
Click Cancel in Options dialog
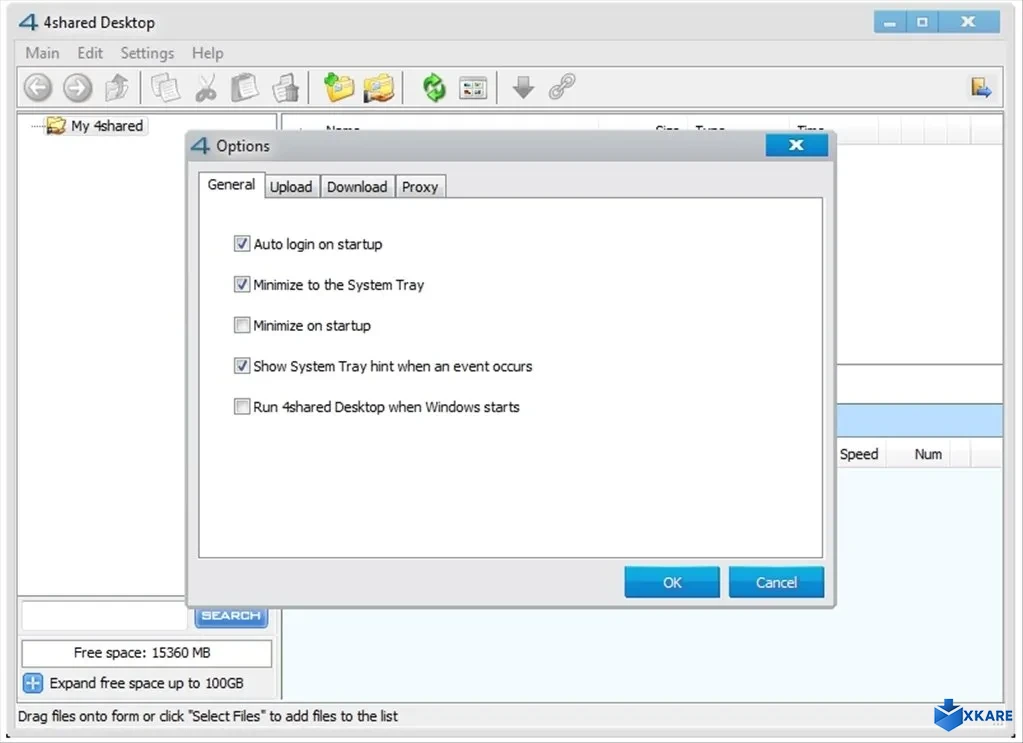[776, 582]
